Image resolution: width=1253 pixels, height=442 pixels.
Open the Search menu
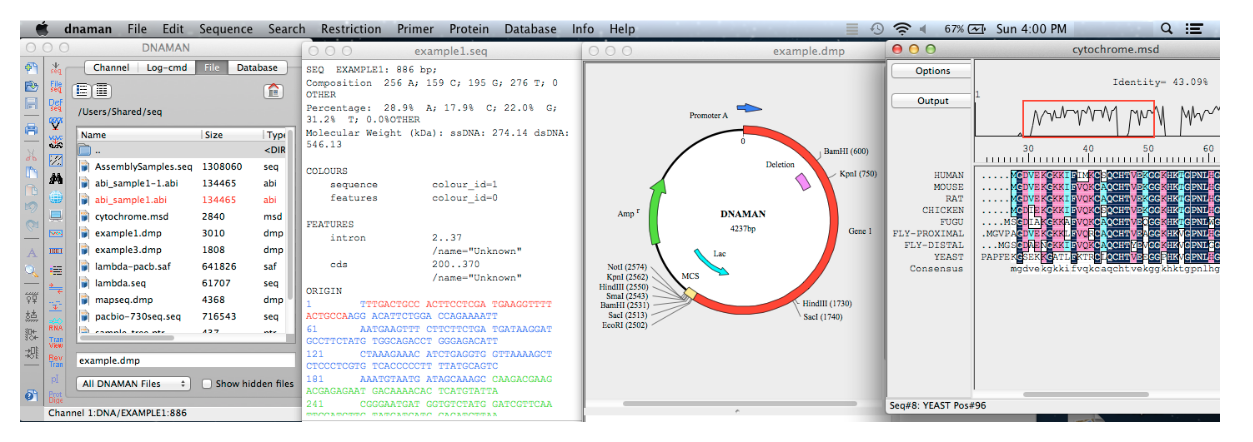pyautogui.click(x=287, y=29)
